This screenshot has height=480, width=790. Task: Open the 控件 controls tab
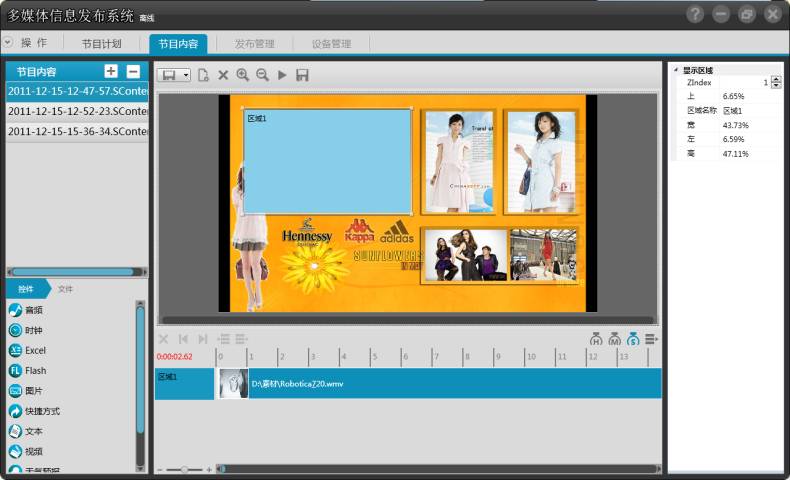(x=26, y=289)
